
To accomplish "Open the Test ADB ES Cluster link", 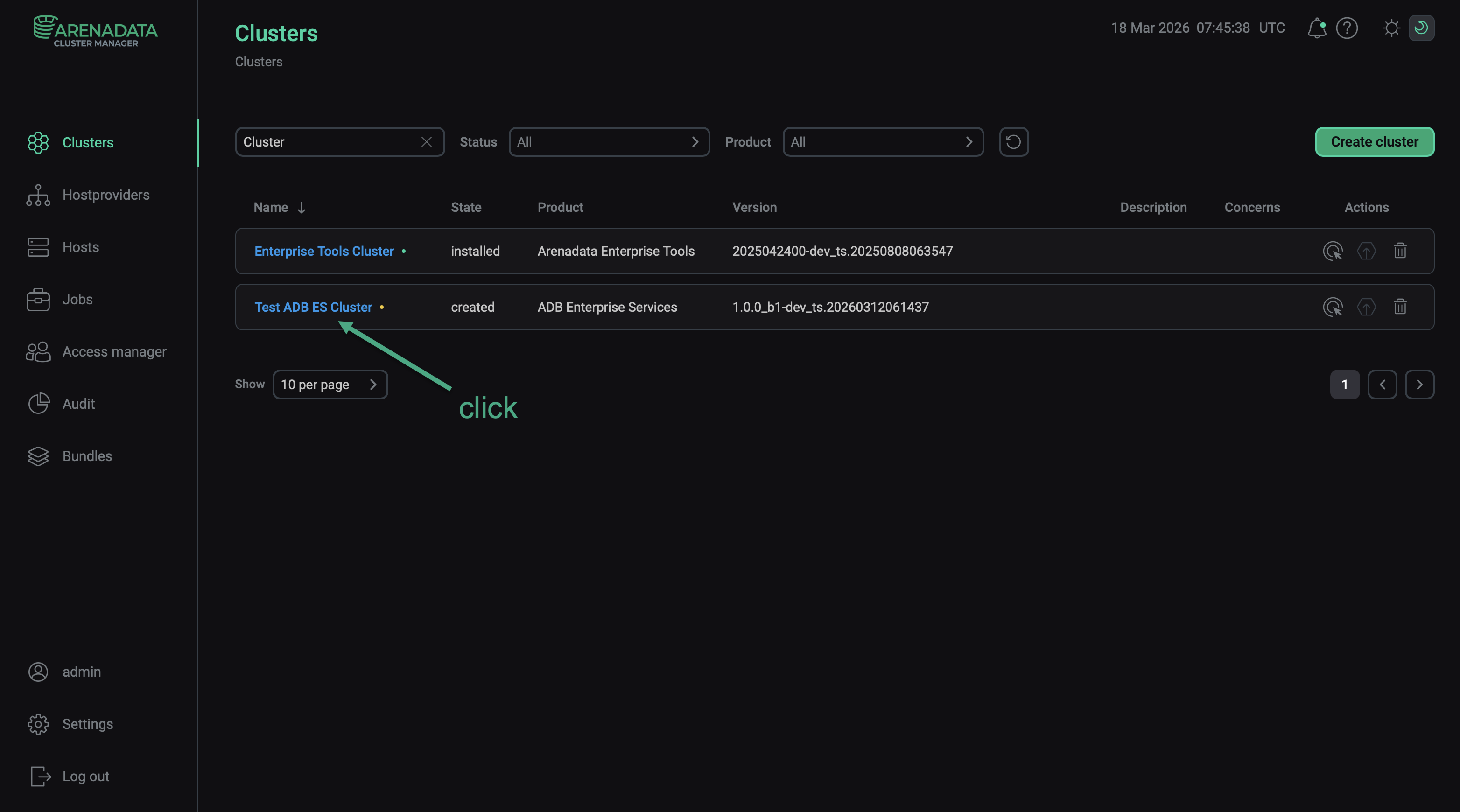I will (313, 307).
